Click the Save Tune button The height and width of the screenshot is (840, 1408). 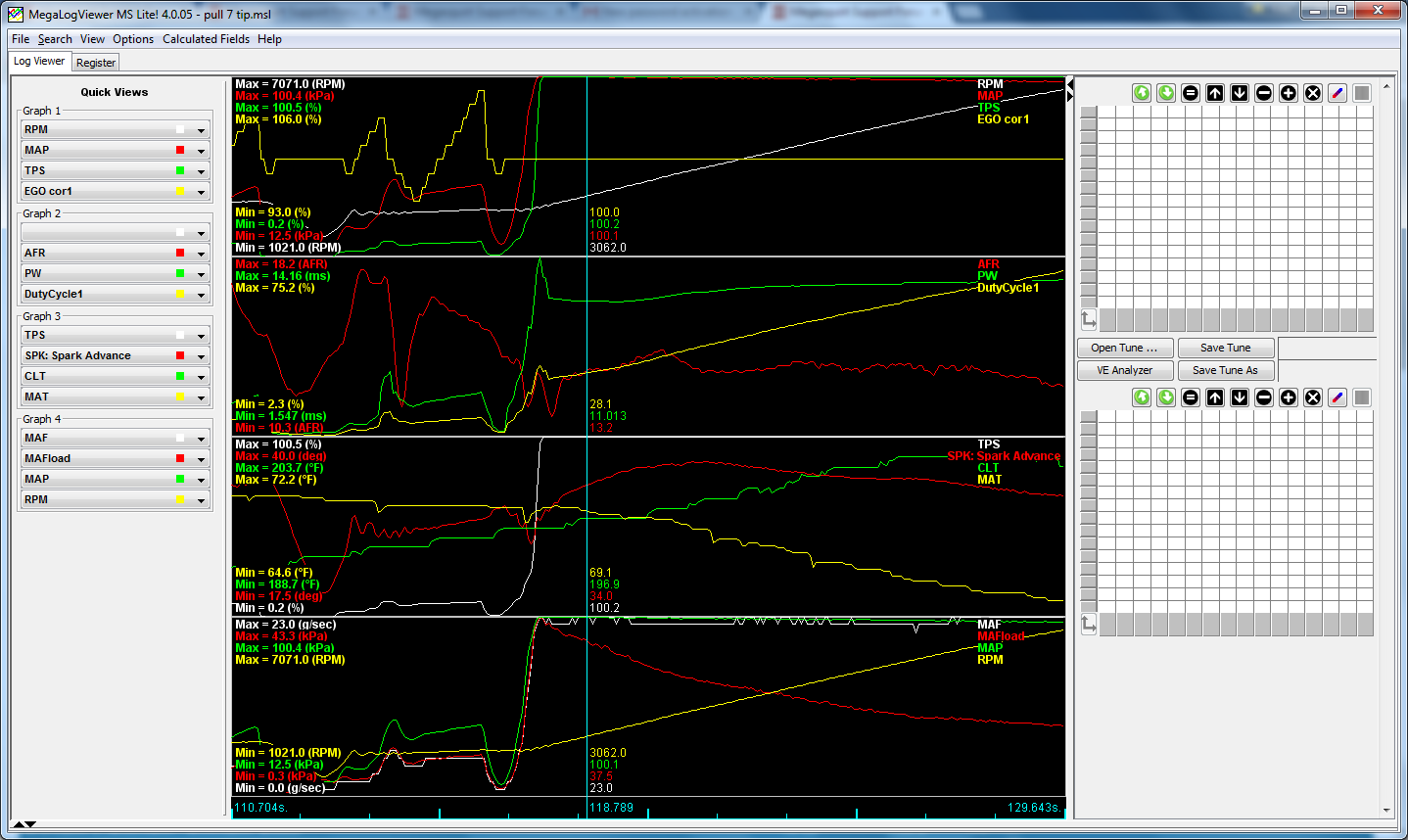click(x=1226, y=348)
